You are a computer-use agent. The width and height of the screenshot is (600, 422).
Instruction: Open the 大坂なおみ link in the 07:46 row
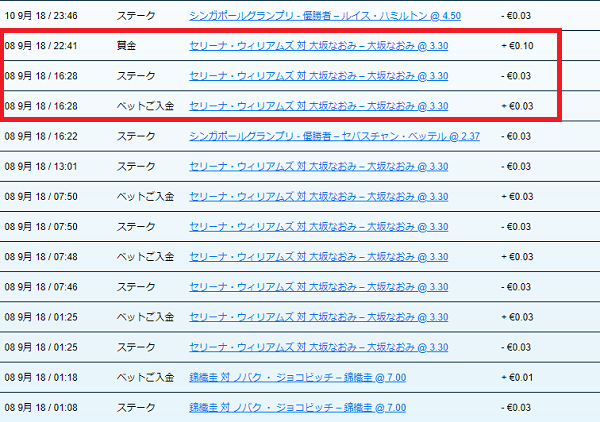click(x=319, y=287)
